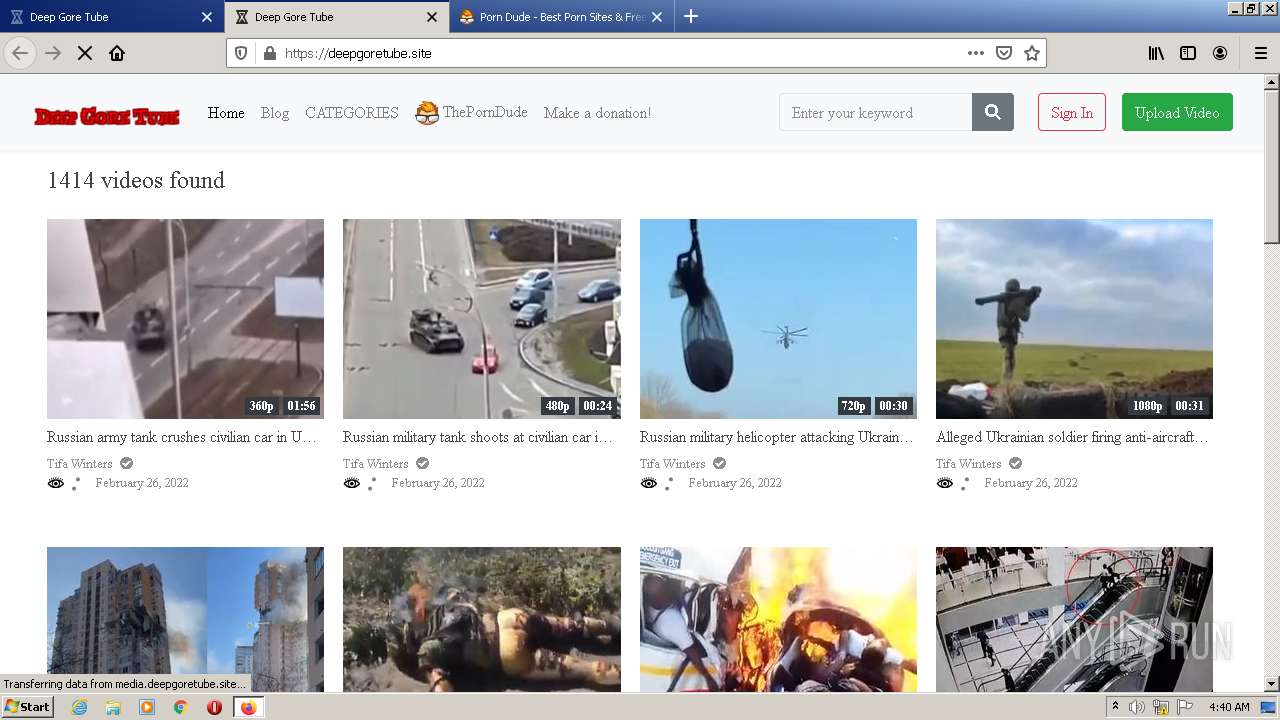Click the forward navigation arrow
The width and height of the screenshot is (1280, 720).
[53, 53]
